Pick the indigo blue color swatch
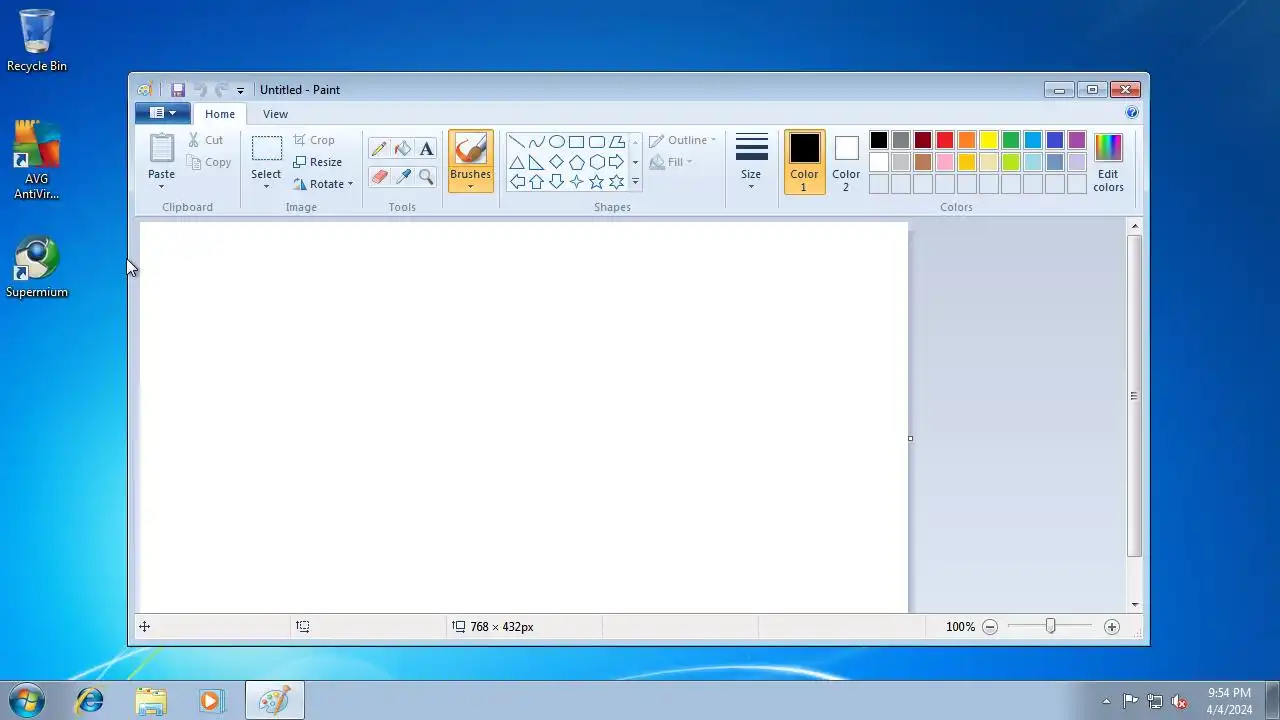The width and height of the screenshot is (1280, 720). pos(1055,140)
